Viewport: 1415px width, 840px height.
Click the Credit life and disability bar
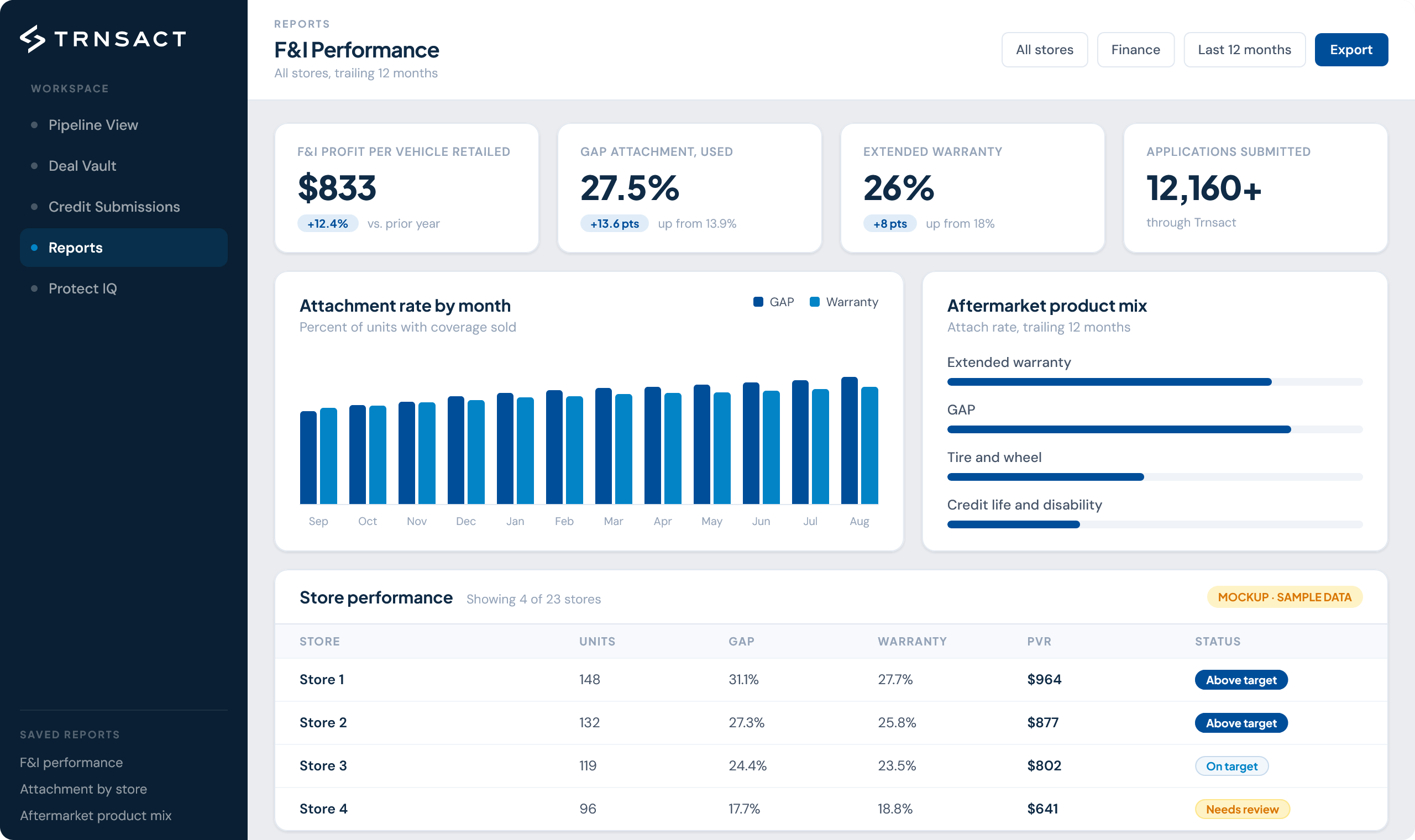1155,524
